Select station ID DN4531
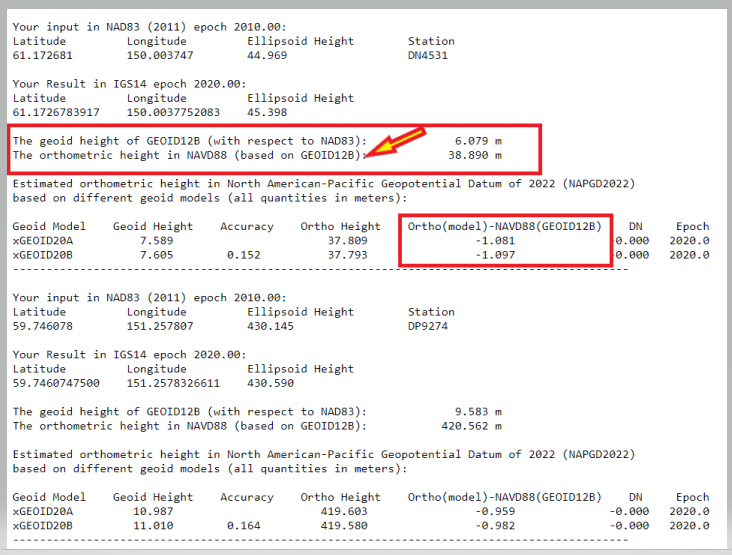 (x=428, y=56)
